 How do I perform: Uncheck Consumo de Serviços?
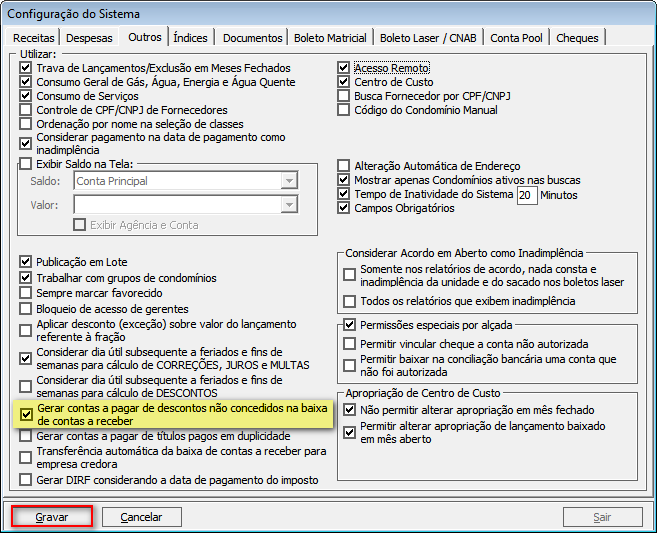point(26,96)
